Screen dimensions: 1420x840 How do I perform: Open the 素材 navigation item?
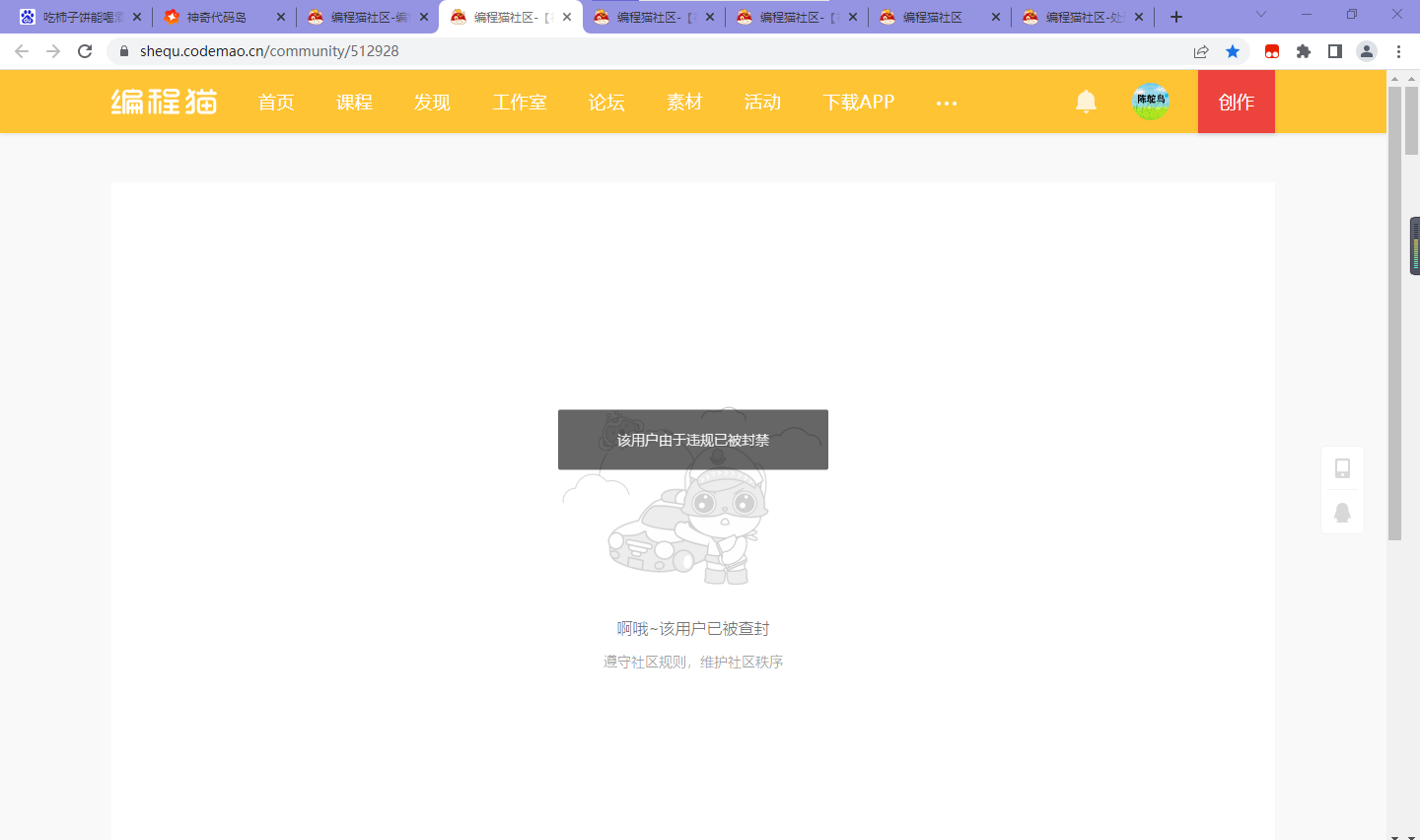pos(684,102)
